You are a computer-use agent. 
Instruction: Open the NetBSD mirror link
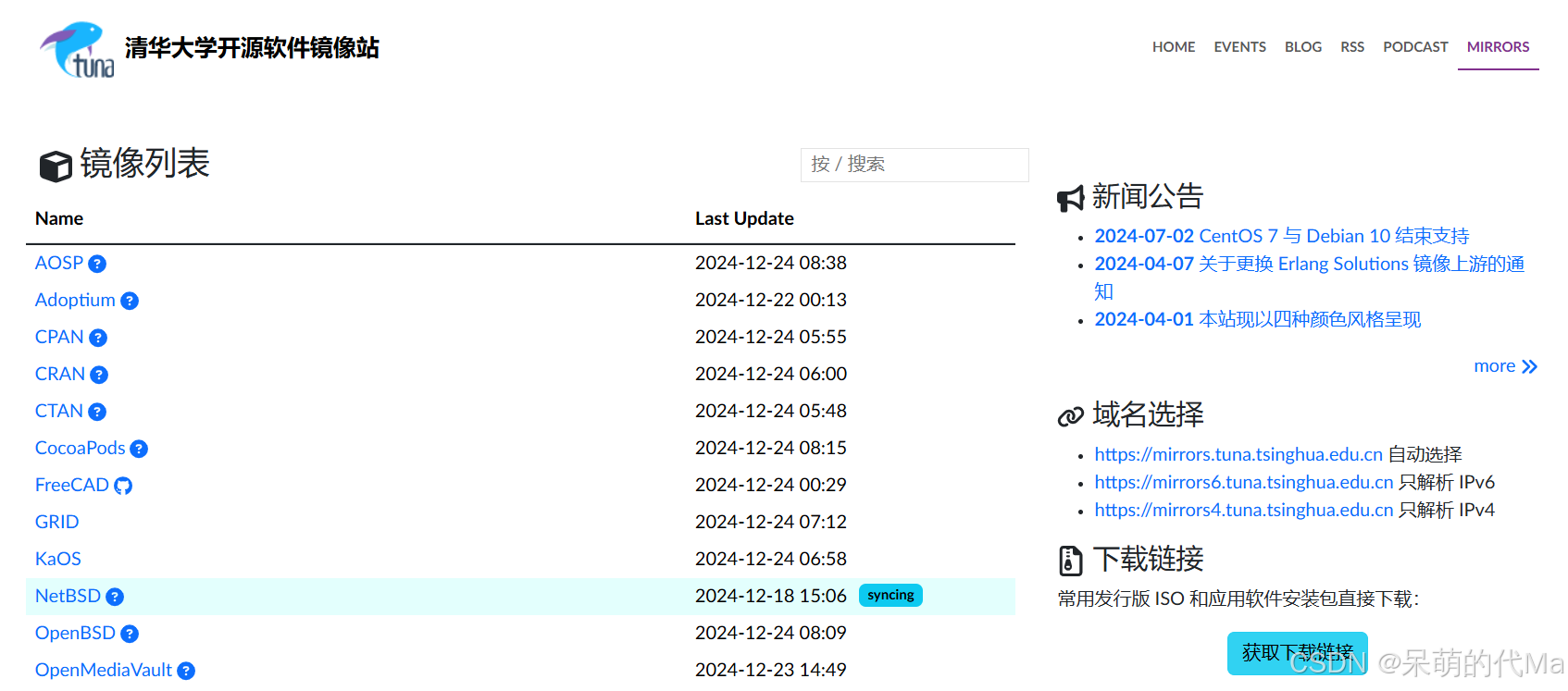(68, 596)
